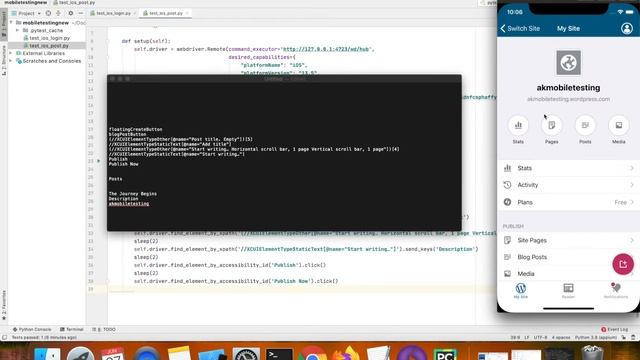Open the Blog Posts row
The width and height of the screenshot is (640, 360).
[x=568, y=257]
